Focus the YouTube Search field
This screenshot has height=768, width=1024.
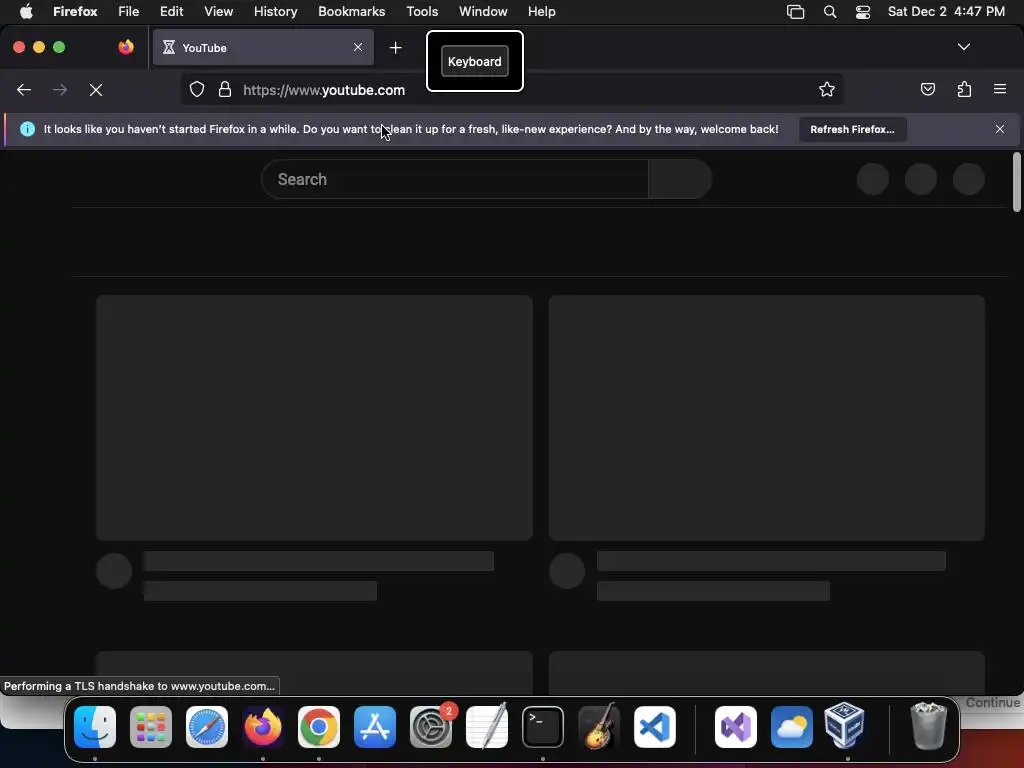(455, 179)
